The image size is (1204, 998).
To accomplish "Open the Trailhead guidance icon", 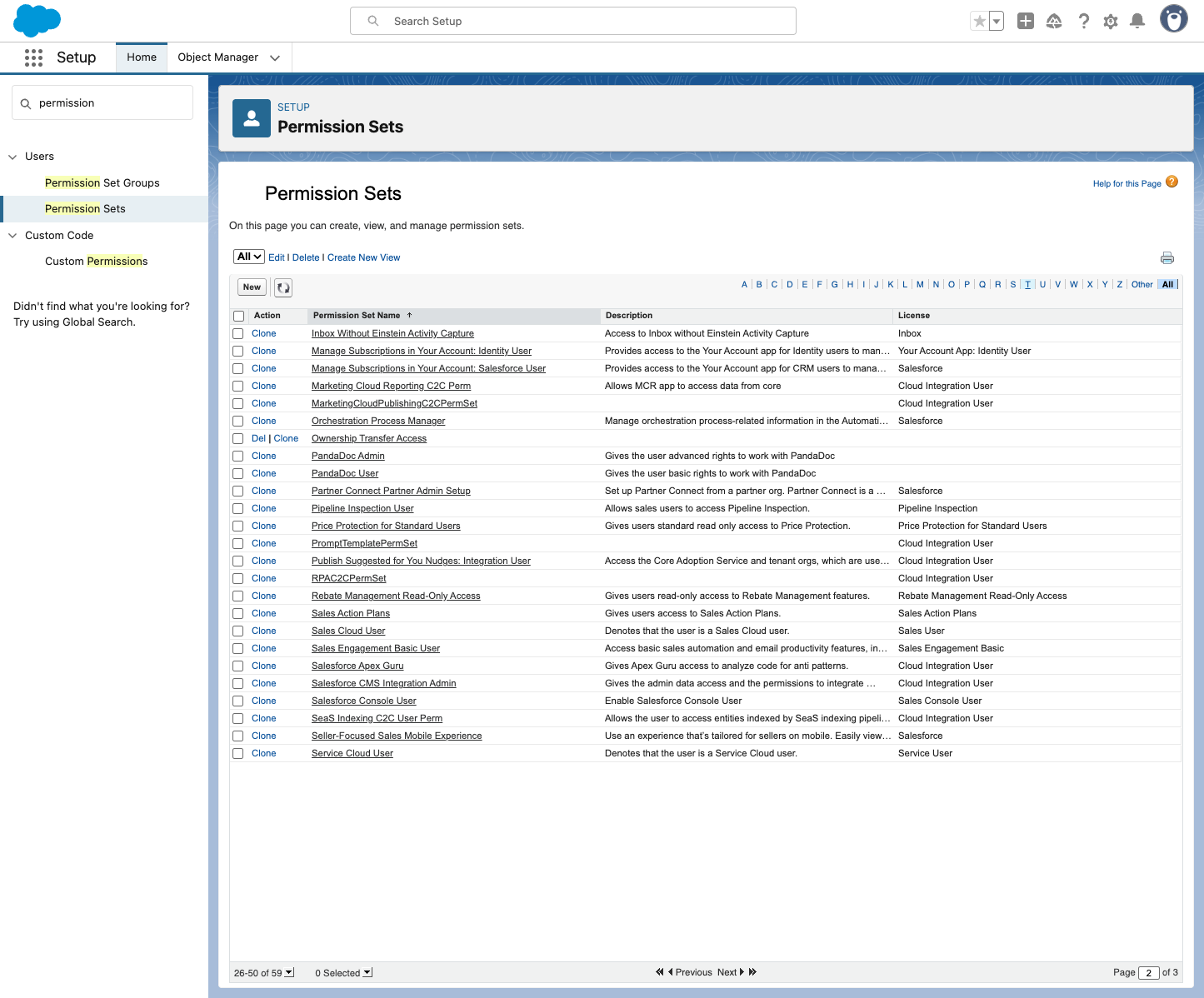I will [x=1054, y=21].
